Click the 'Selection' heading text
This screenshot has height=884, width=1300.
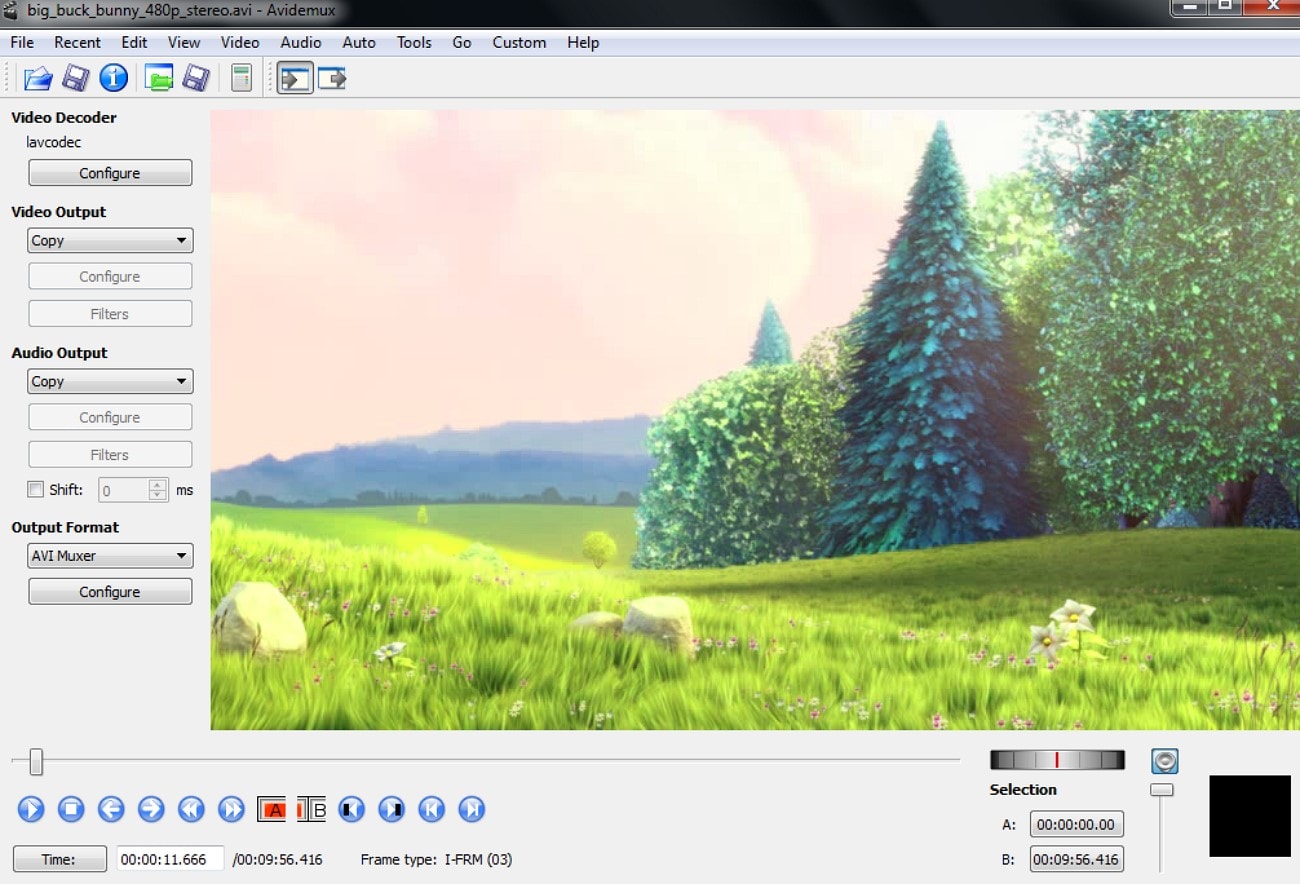(1023, 789)
